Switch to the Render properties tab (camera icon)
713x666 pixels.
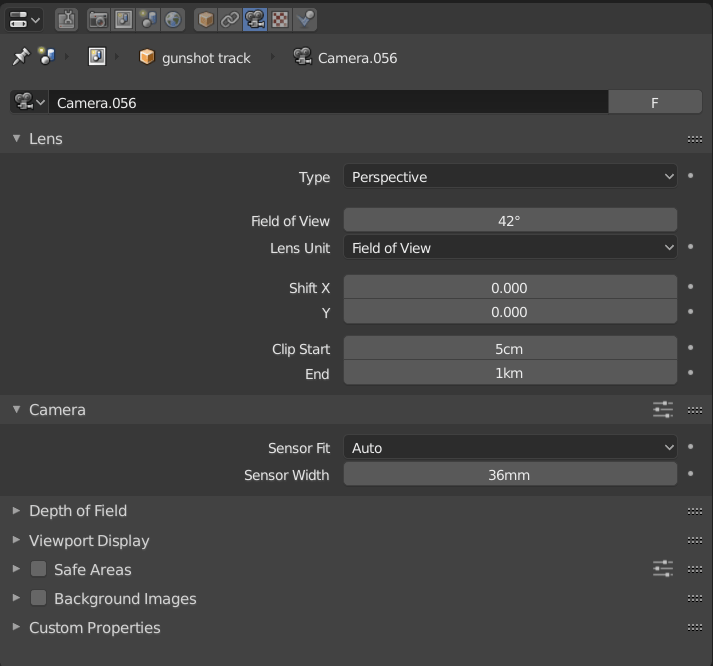click(x=98, y=20)
